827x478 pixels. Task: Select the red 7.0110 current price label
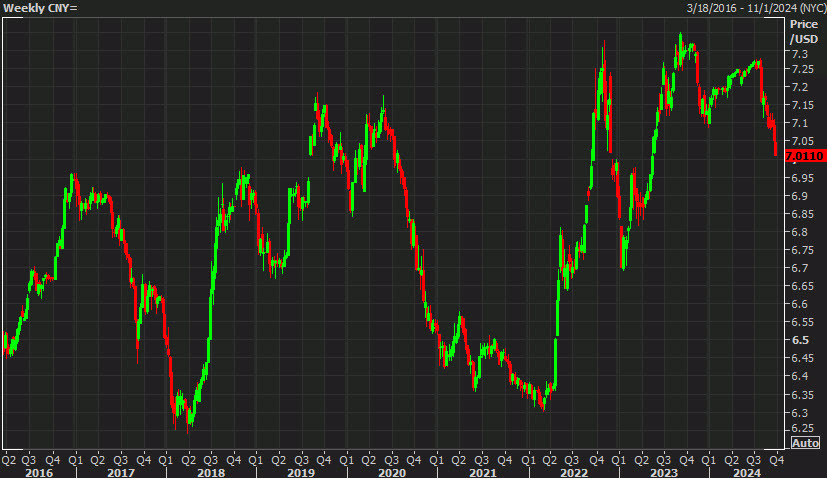[x=805, y=156]
